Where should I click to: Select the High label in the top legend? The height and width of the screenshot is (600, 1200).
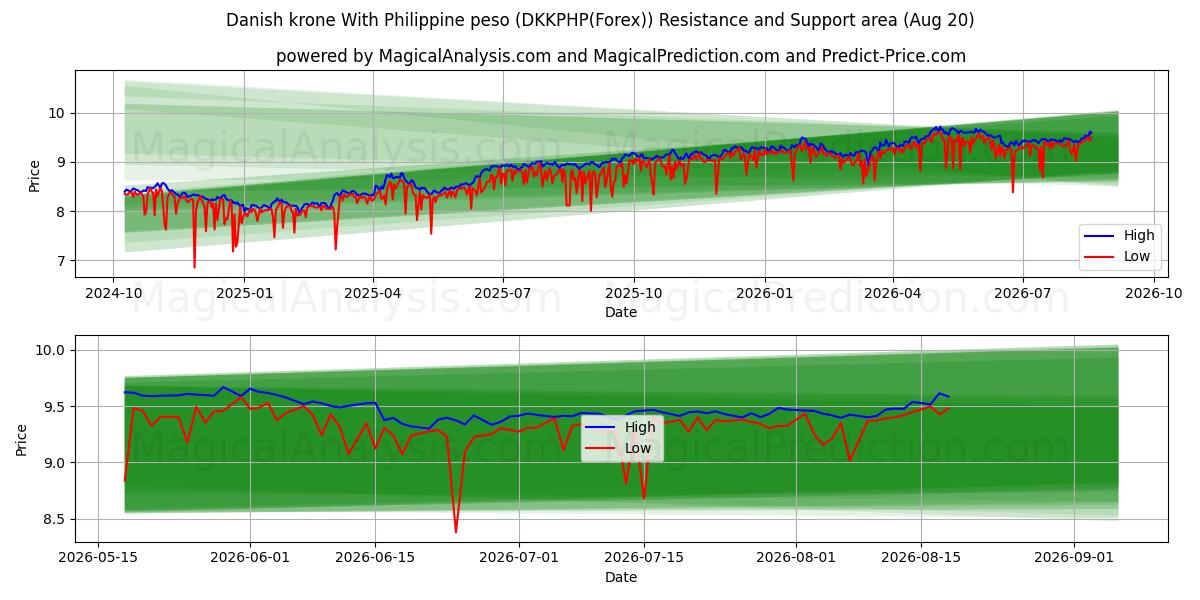(1139, 236)
